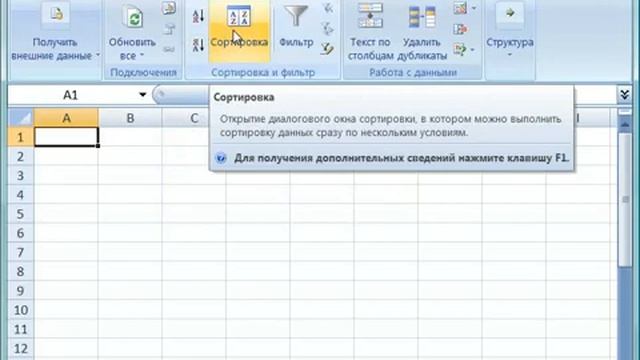
Task: Open the what-if analysis icon
Action: click(460, 49)
